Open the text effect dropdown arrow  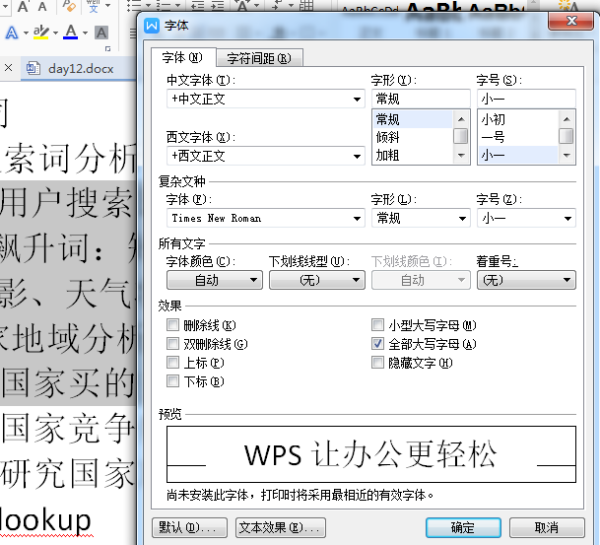pyautogui.click(x=26, y=33)
